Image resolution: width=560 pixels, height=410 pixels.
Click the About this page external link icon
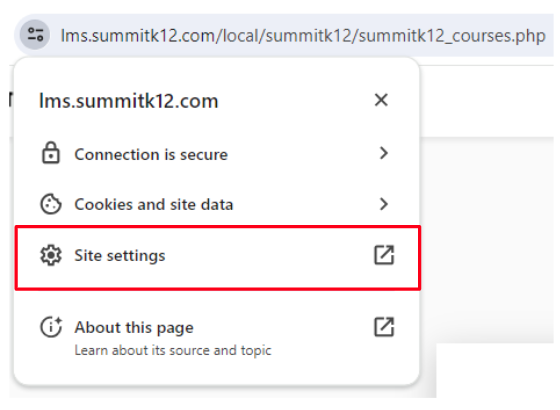pyautogui.click(x=384, y=327)
